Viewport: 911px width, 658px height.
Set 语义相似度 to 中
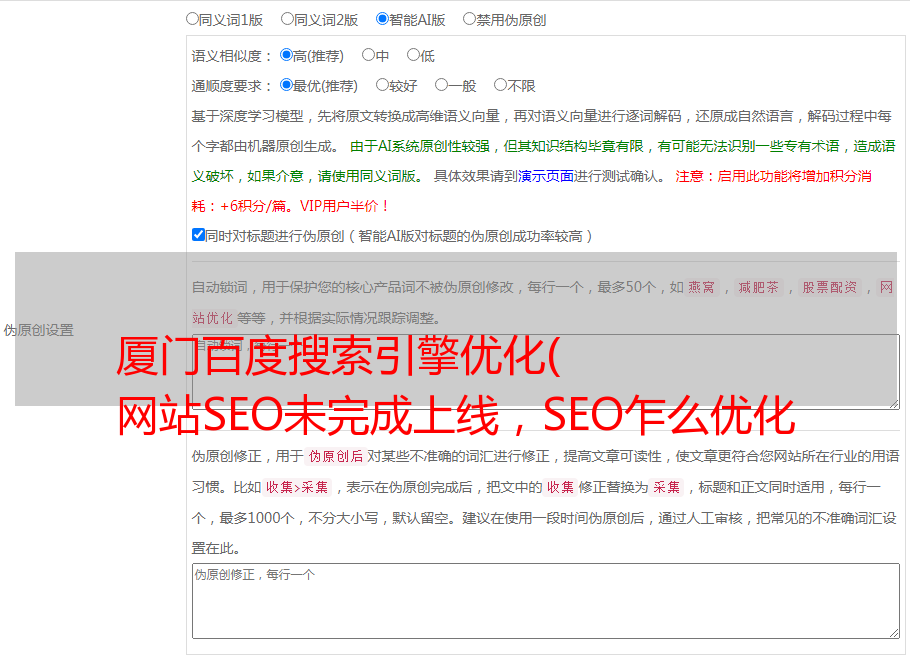[x=368, y=55]
